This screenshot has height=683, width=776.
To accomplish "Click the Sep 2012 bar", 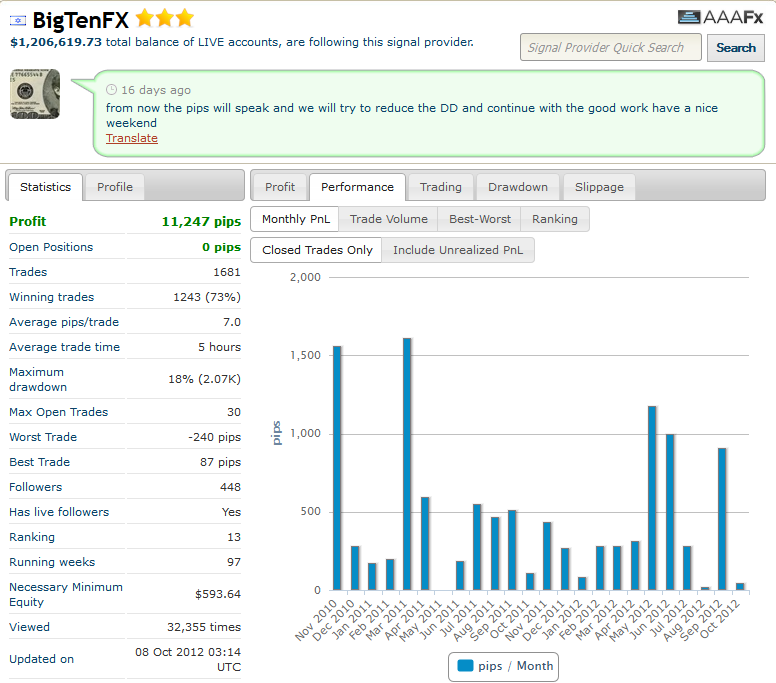I will click(722, 519).
